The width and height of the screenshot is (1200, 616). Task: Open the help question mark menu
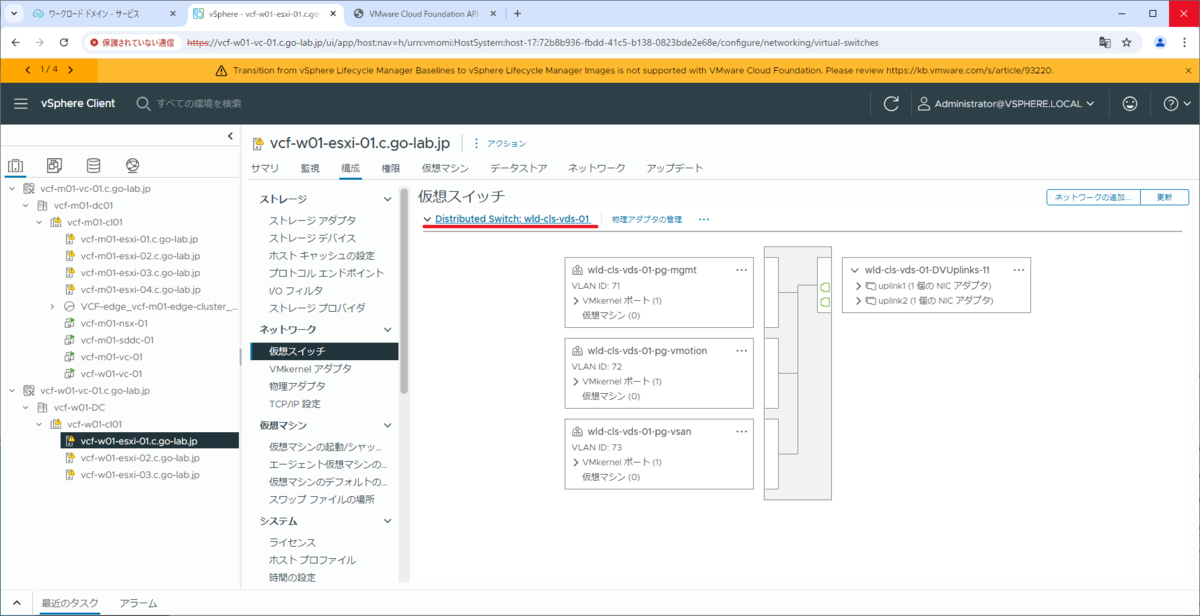(1177, 103)
